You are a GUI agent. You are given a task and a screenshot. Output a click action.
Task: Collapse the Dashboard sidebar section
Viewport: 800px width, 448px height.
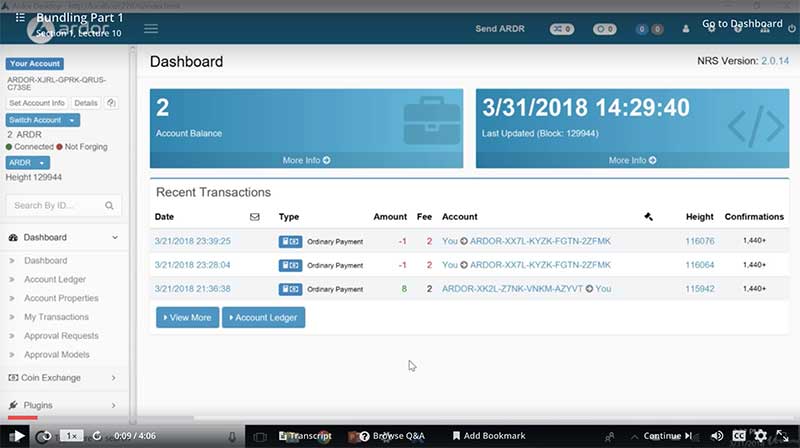click(64, 237)
